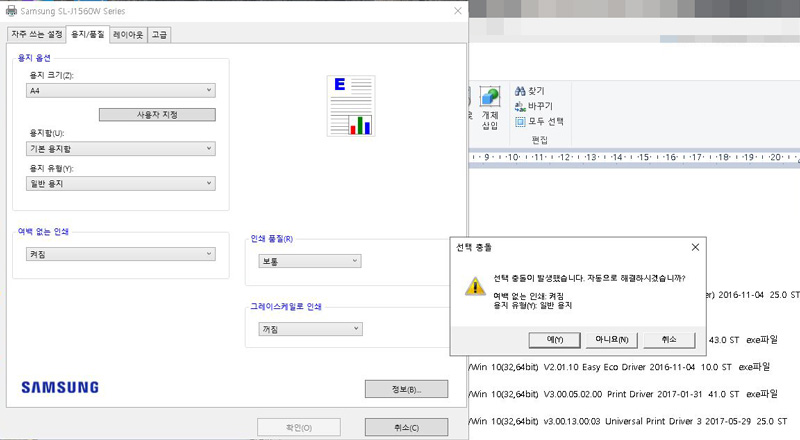Open the 고급 tab
The height and width of the screenshot is (440, 800).
159,35
